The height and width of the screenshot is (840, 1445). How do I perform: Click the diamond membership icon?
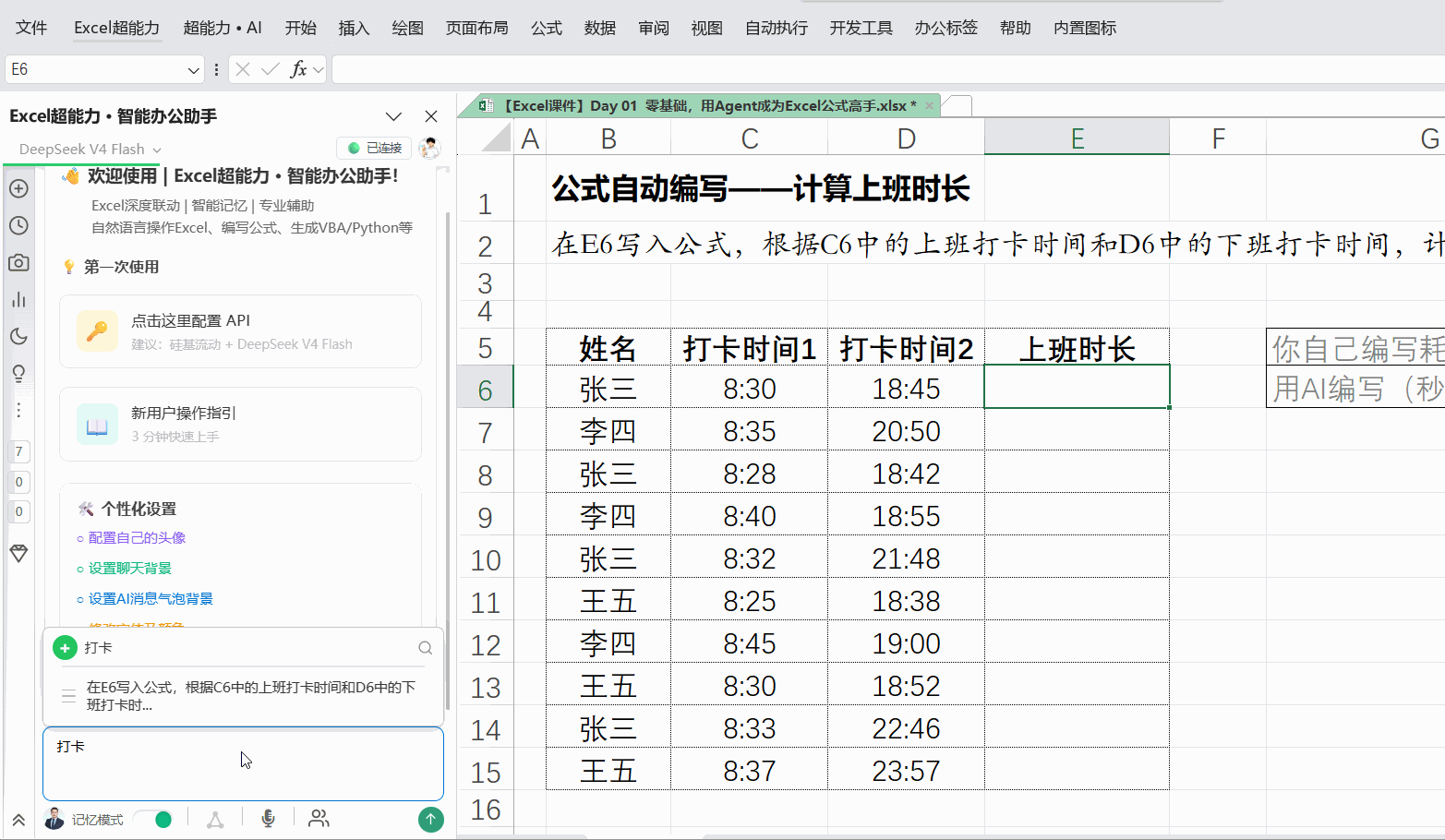pyautogui.click(x=18, y=553)
